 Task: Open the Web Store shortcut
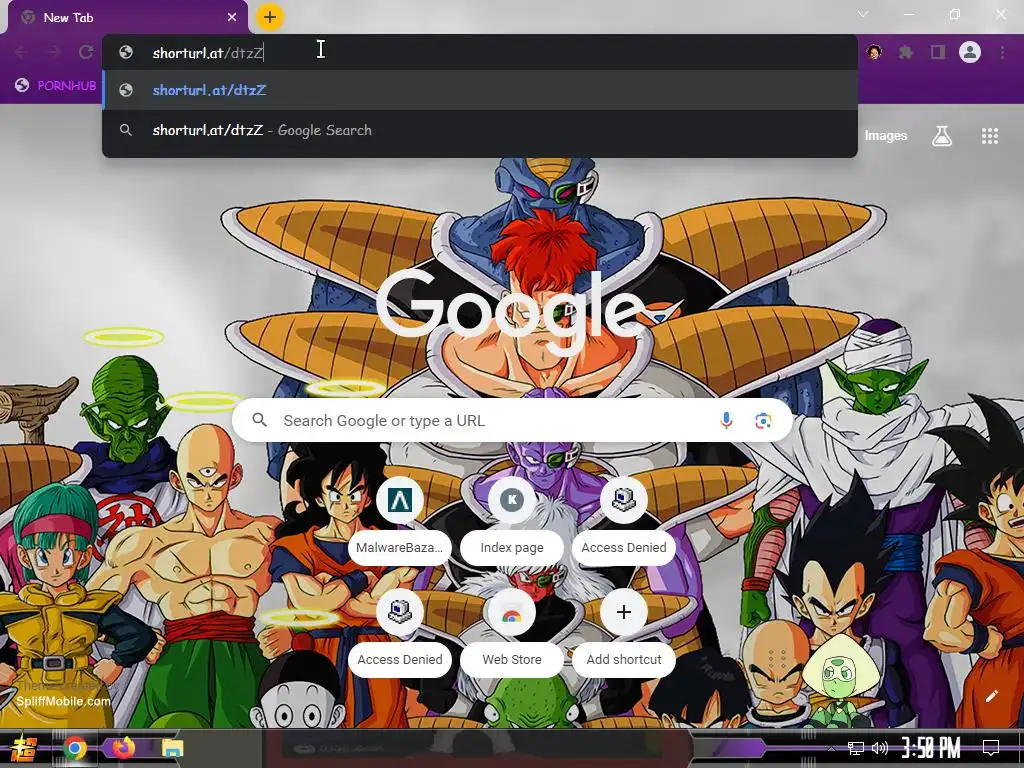pos(512,631)
